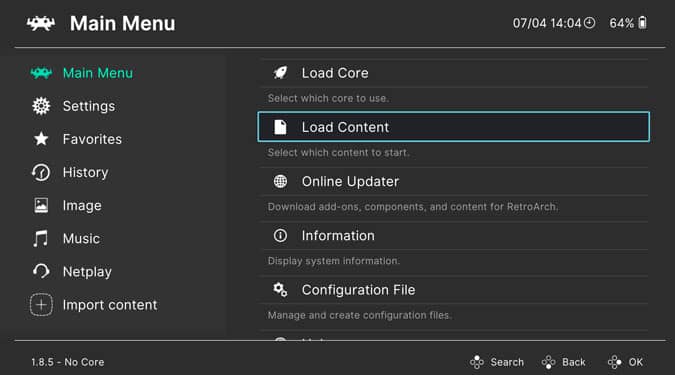Image resolution: width=675 pixels, height=375 pixels.
Task: Click the clock icon beside the time
Action: click(x=590, y=23)
